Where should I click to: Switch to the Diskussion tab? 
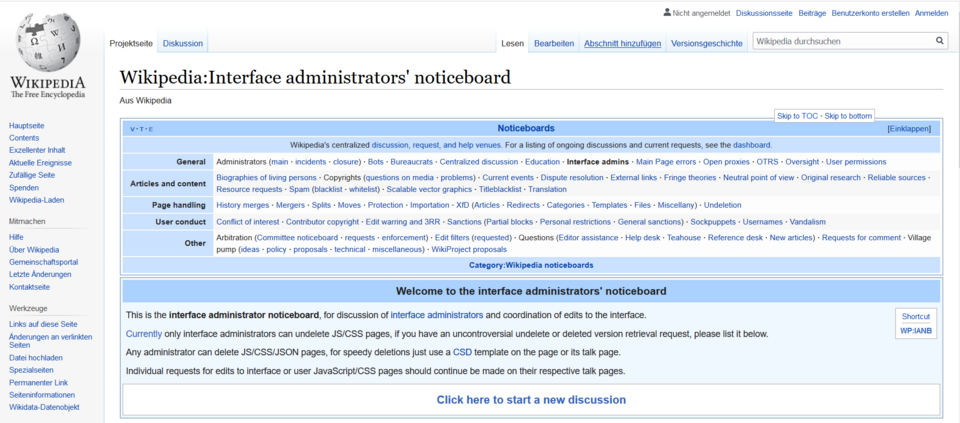tap(182, 43)
